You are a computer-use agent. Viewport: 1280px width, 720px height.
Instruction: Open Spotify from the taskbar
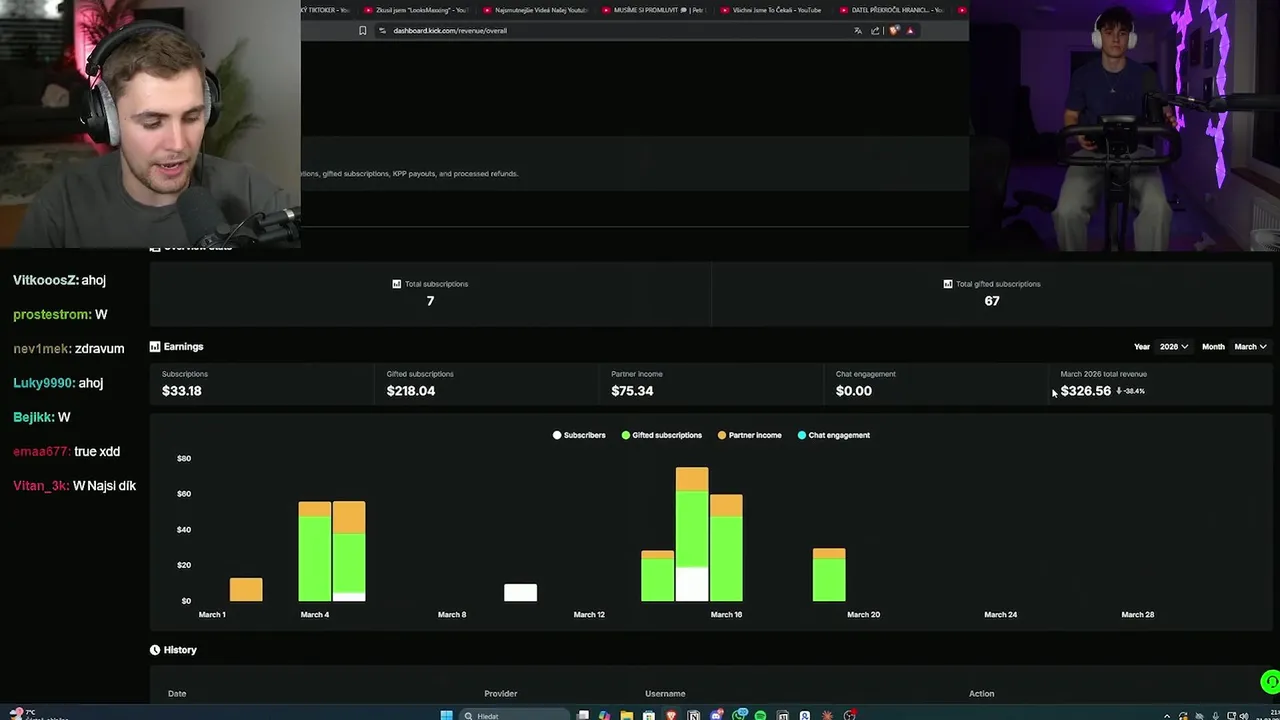760,715
